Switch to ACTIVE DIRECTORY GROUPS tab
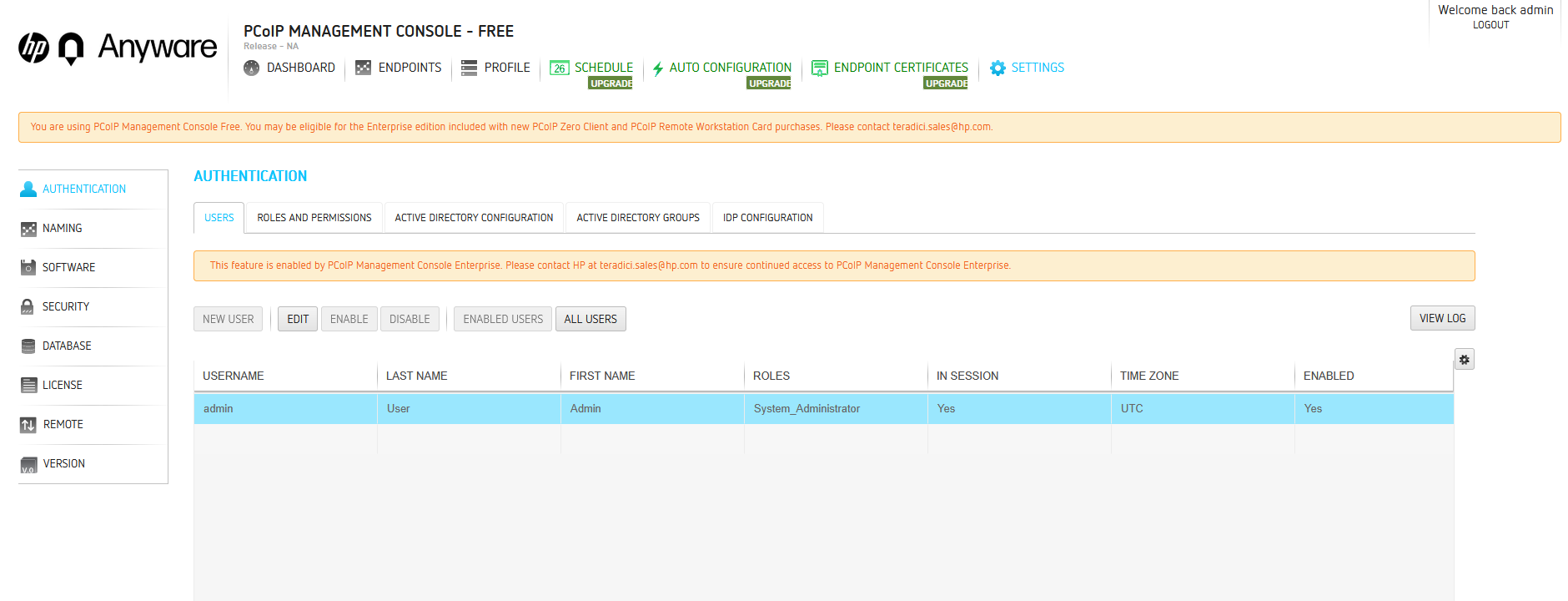Screen dimensions: 1568x601 point(638,218)
